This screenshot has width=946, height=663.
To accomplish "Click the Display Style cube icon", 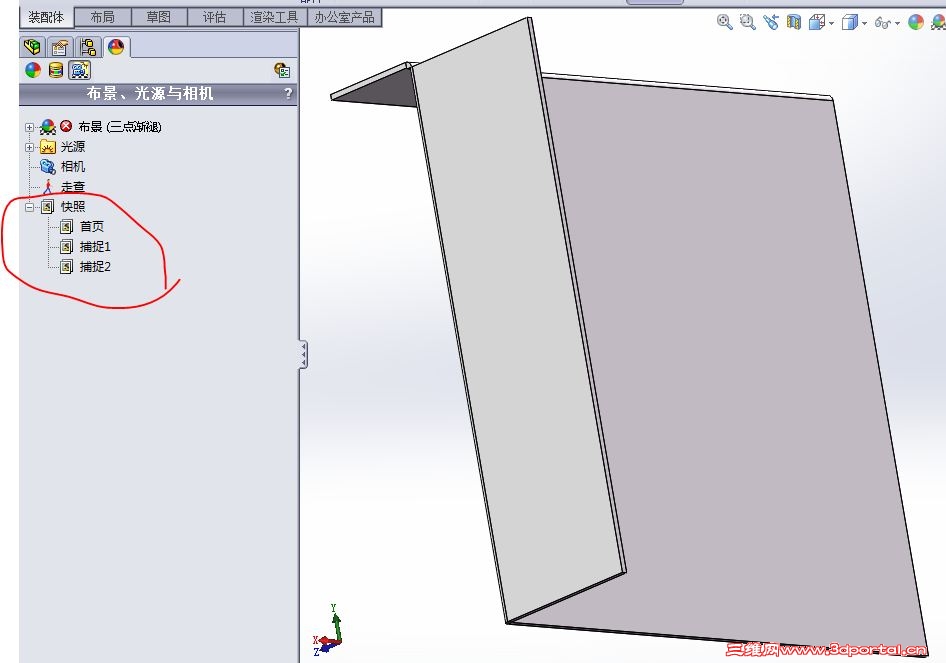I will tap(849, 23).
